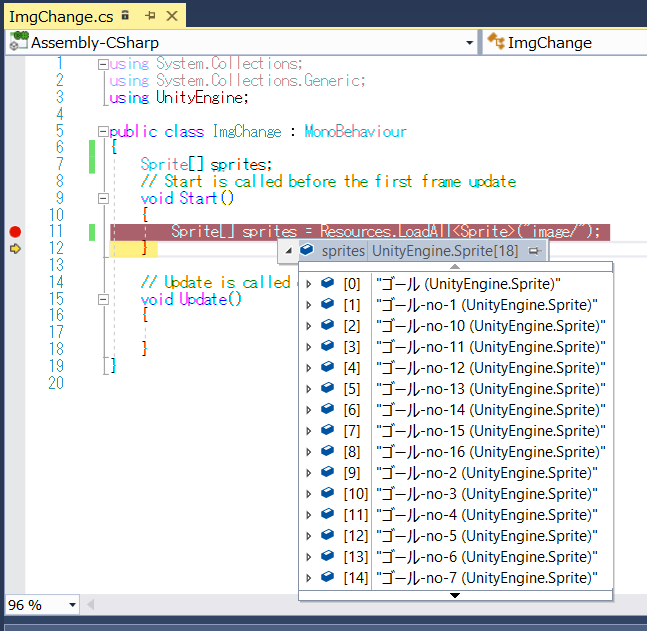Expand array element [0]
This screenshot has width=647, height=631.
[x=308, y=284]
